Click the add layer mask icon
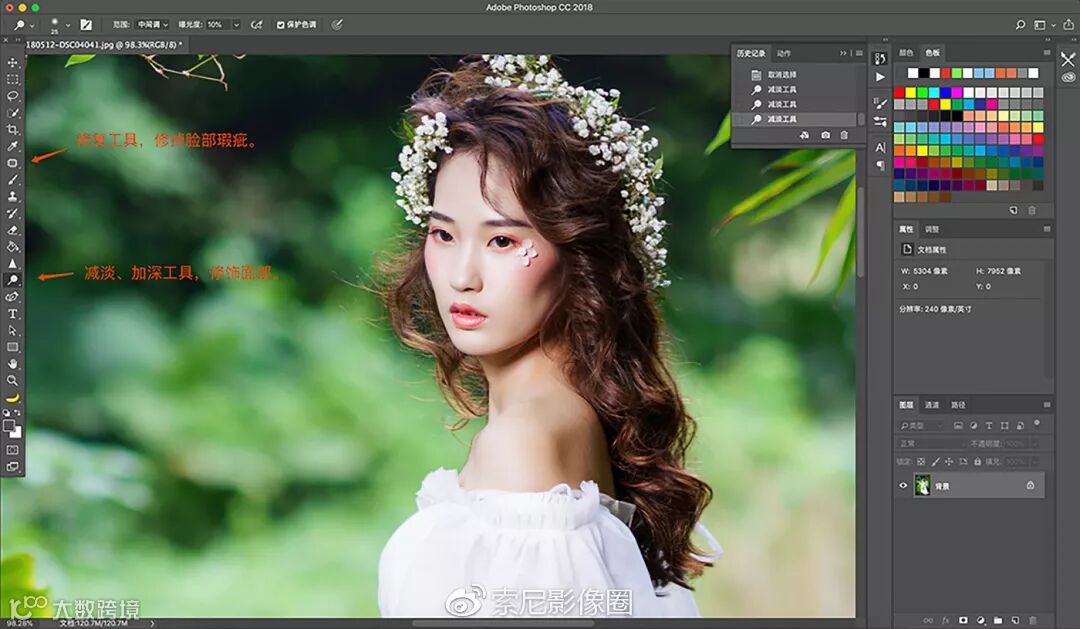This screenshot has height=629, width=1080. (x=963, y=621)
